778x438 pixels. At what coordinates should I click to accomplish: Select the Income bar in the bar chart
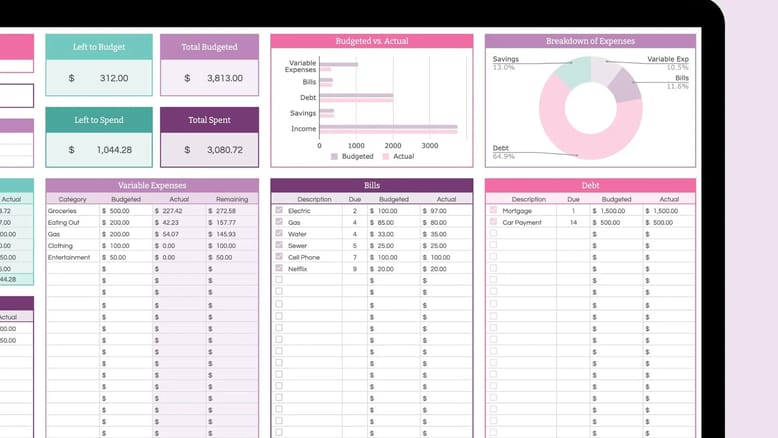[x=388, y=129]
